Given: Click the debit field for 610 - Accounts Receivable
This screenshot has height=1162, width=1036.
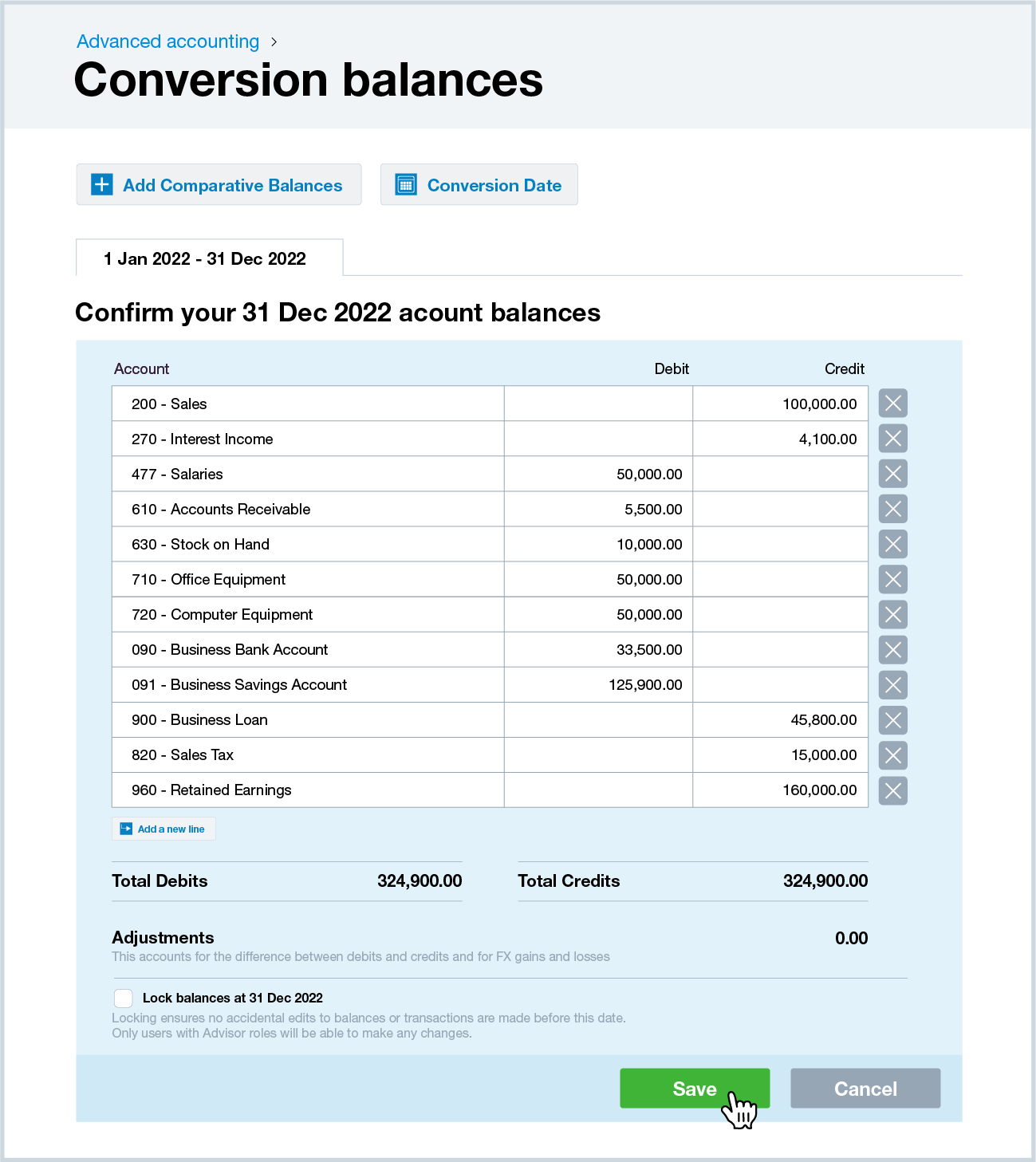Looking at the screenshot, I should point(598,509).
